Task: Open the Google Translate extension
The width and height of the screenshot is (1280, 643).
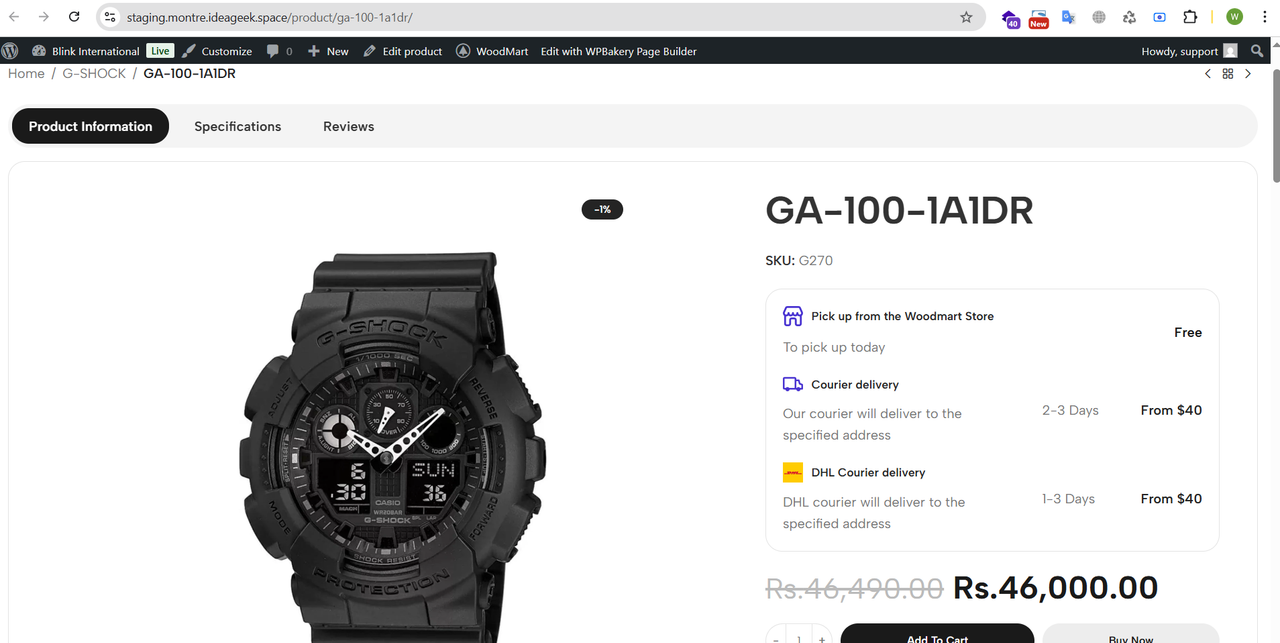Action: pyautogui.click(x=1069, y=17)
